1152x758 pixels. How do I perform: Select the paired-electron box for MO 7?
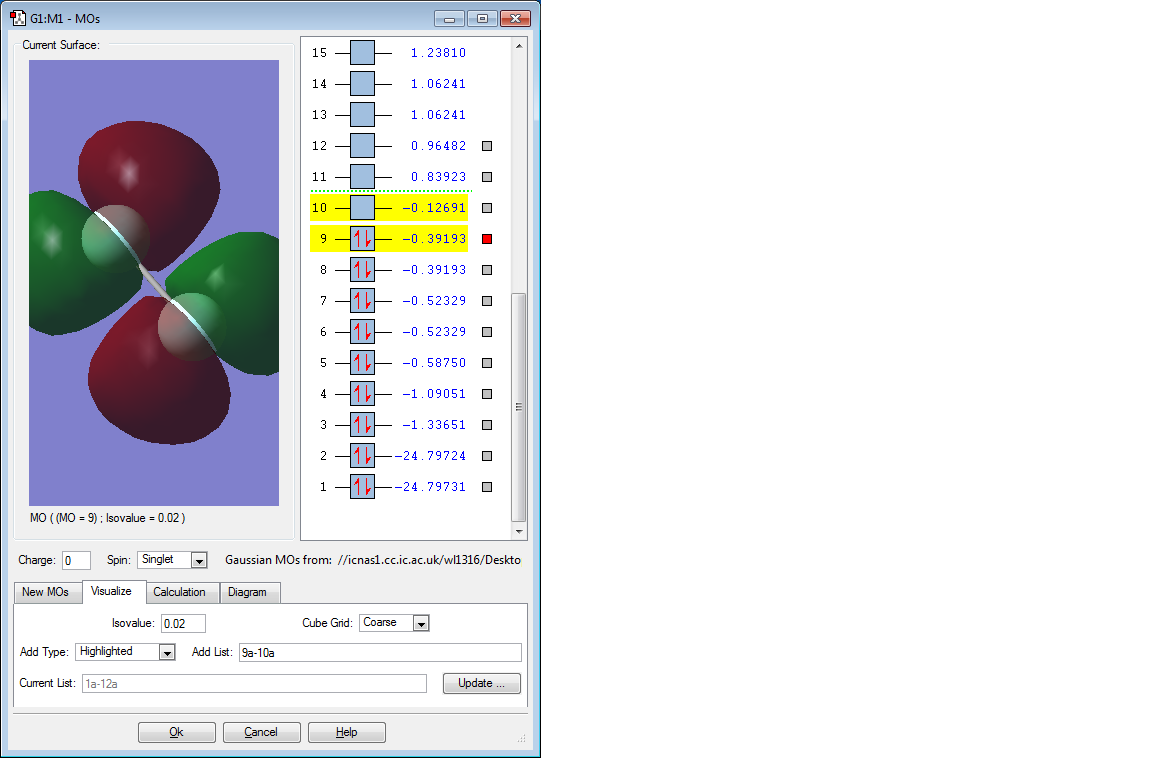click(362, 300)
